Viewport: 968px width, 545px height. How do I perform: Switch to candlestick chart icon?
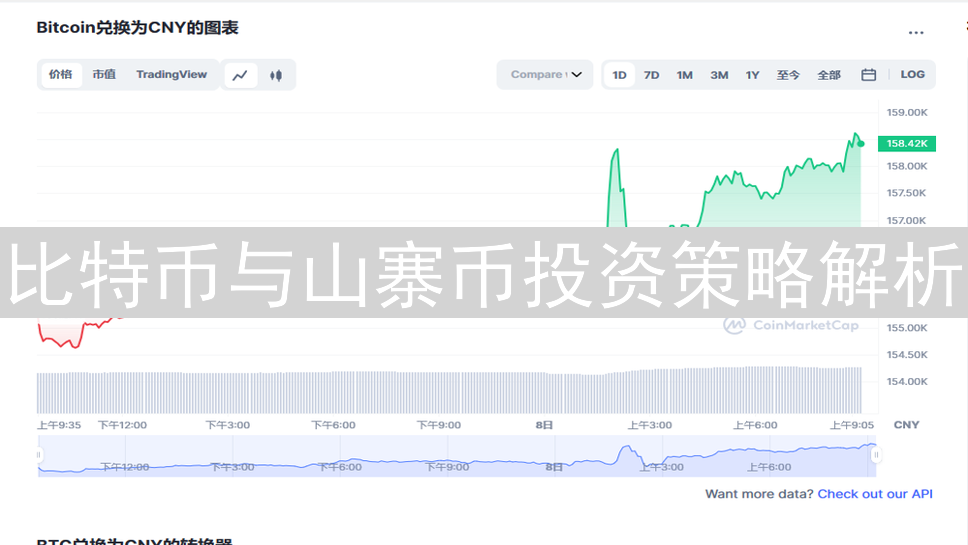pos(276,75)
